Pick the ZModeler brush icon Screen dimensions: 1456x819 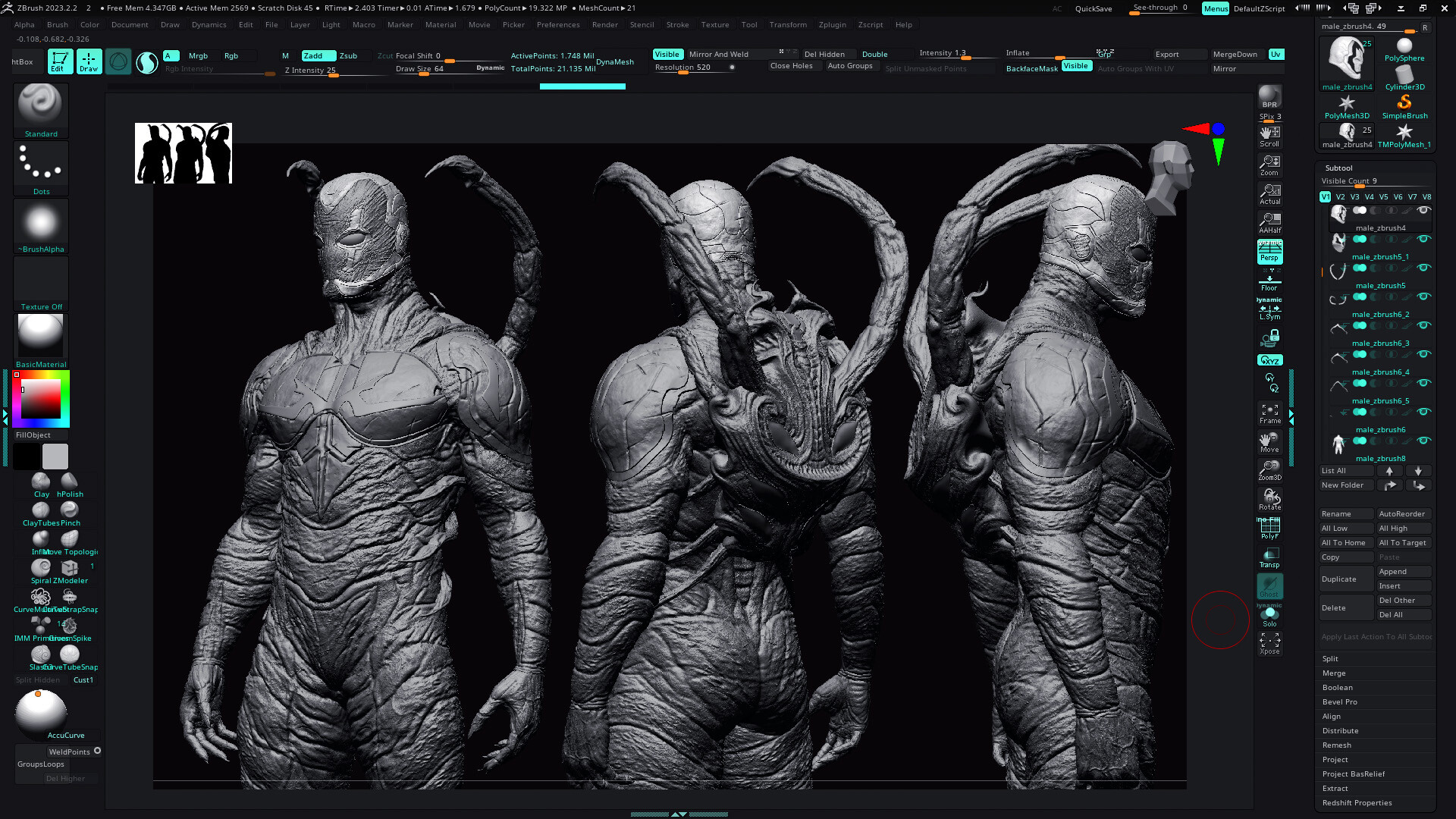point(70,568)
